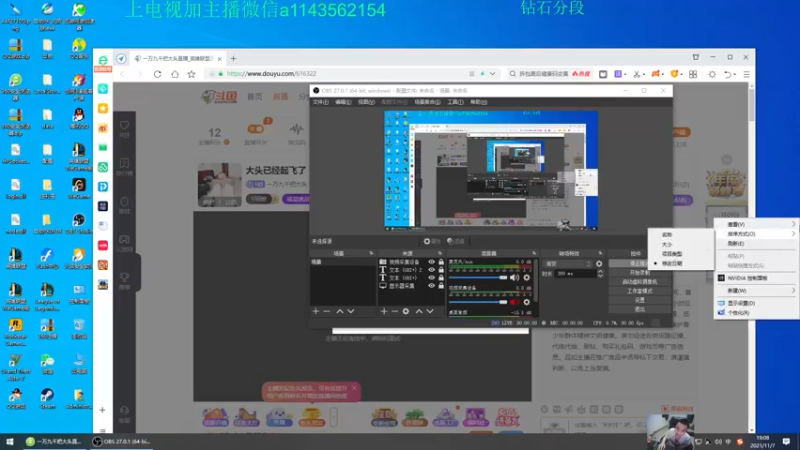Pop out the 来源 dock panel
The height and width of the screenshot is (450, 800).
[440, 253]
